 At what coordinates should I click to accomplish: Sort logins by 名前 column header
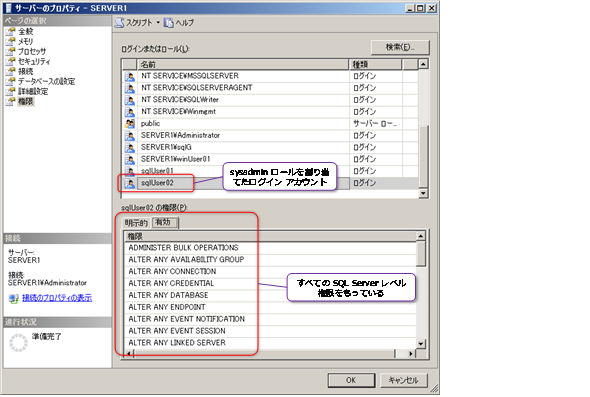click(243, 64)
